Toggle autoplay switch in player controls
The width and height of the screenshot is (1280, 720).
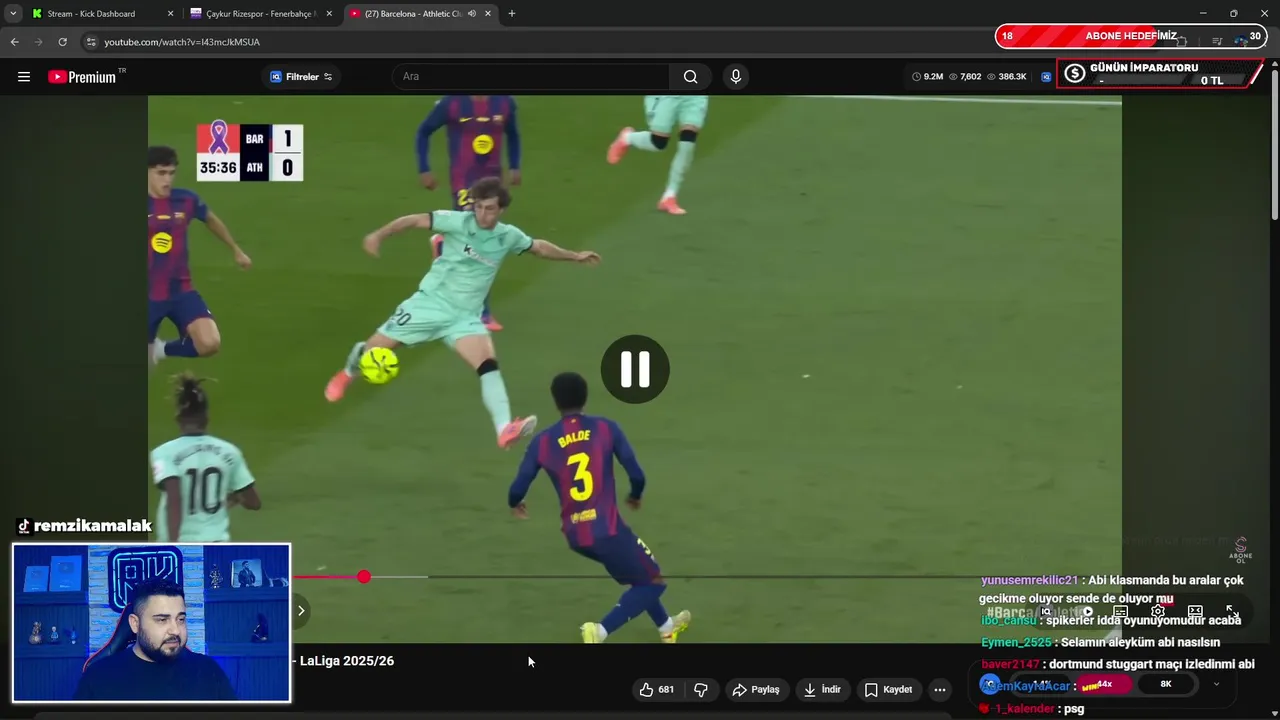[1087, 611]
